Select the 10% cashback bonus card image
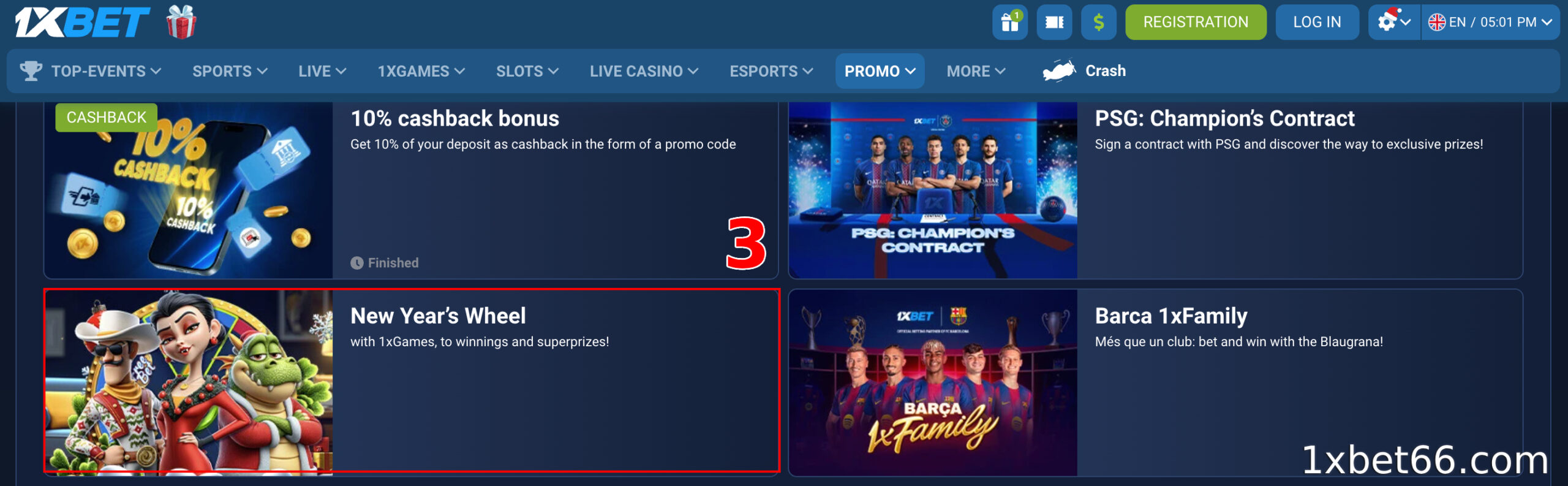This screenshot has height=486, width=1568. tap(189, 190)
